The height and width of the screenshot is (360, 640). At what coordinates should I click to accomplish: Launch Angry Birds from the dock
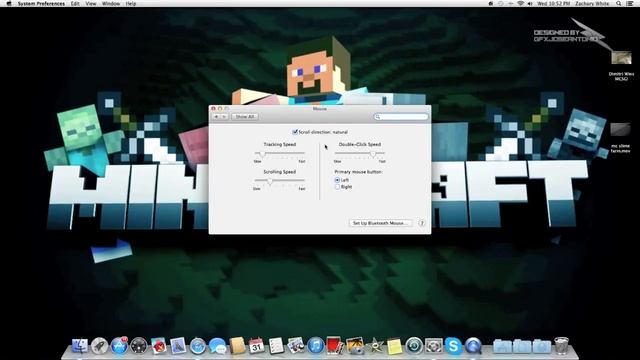click(158, 346)
